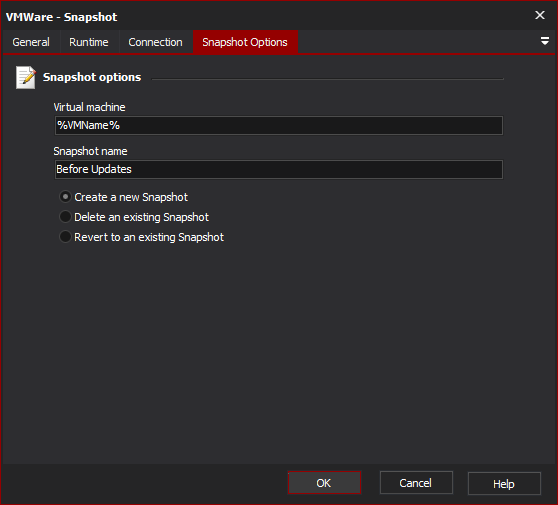The height and width of the screenshot is (505, 558).
Task: Close the VMWare Snapshot dialog
Action: click(540, 15)
